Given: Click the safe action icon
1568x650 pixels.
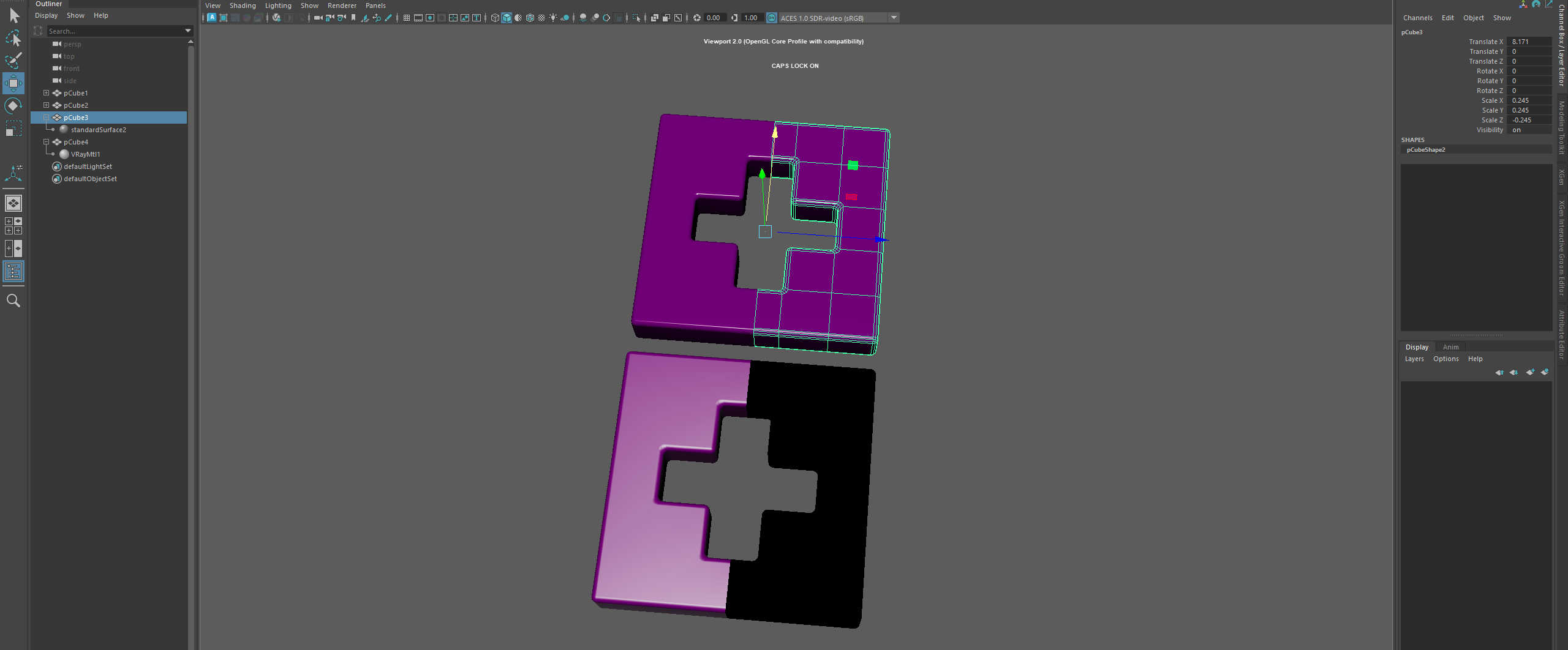Looking at the screenshot, I should [465, 18].
